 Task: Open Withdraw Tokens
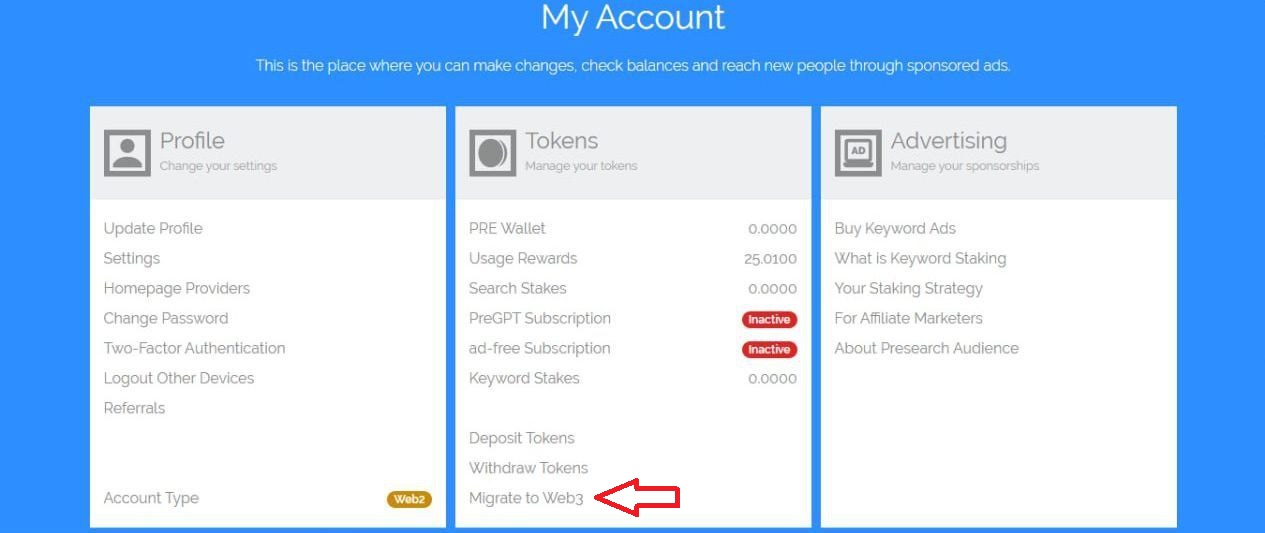[529, 468]
